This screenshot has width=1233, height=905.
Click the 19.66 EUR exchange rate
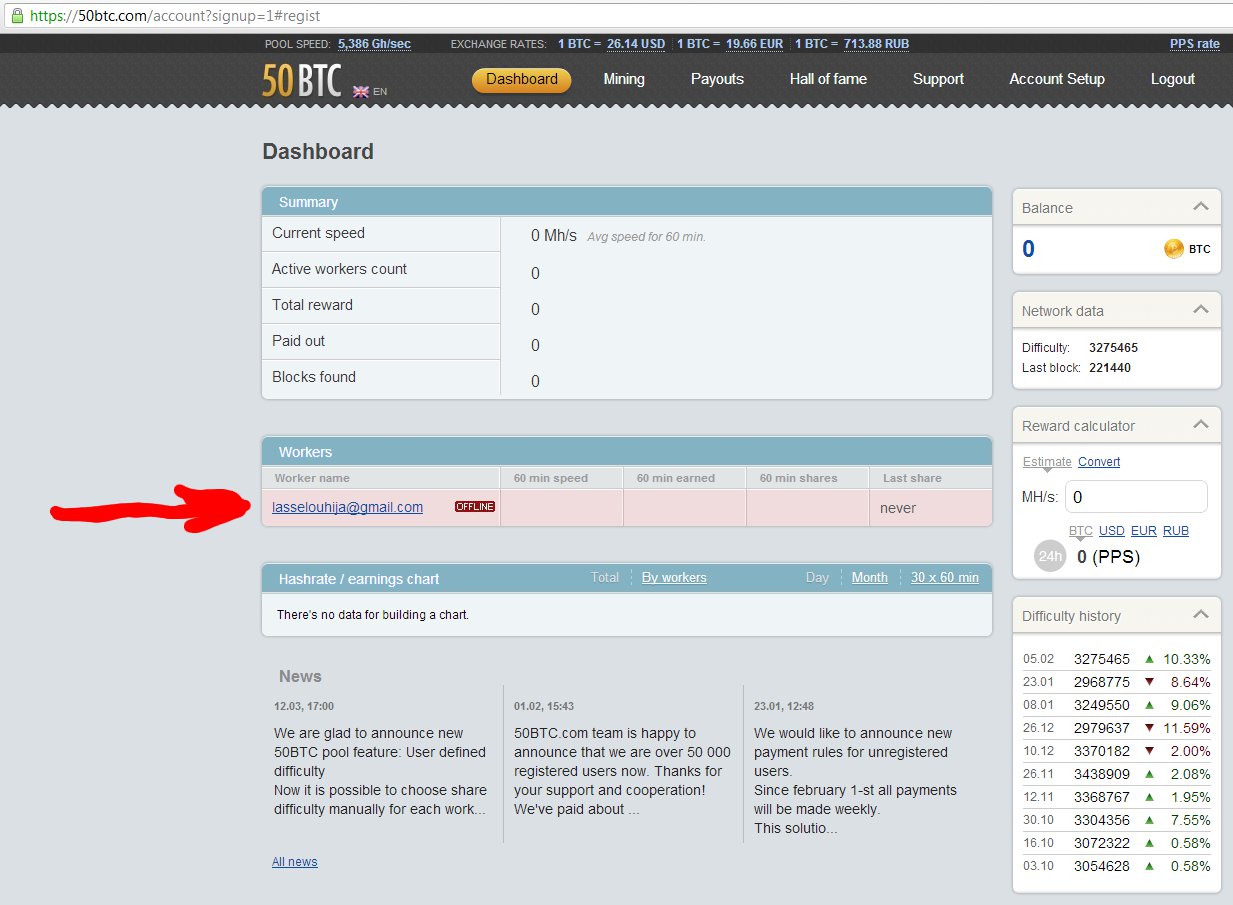(x=755, y=44)
